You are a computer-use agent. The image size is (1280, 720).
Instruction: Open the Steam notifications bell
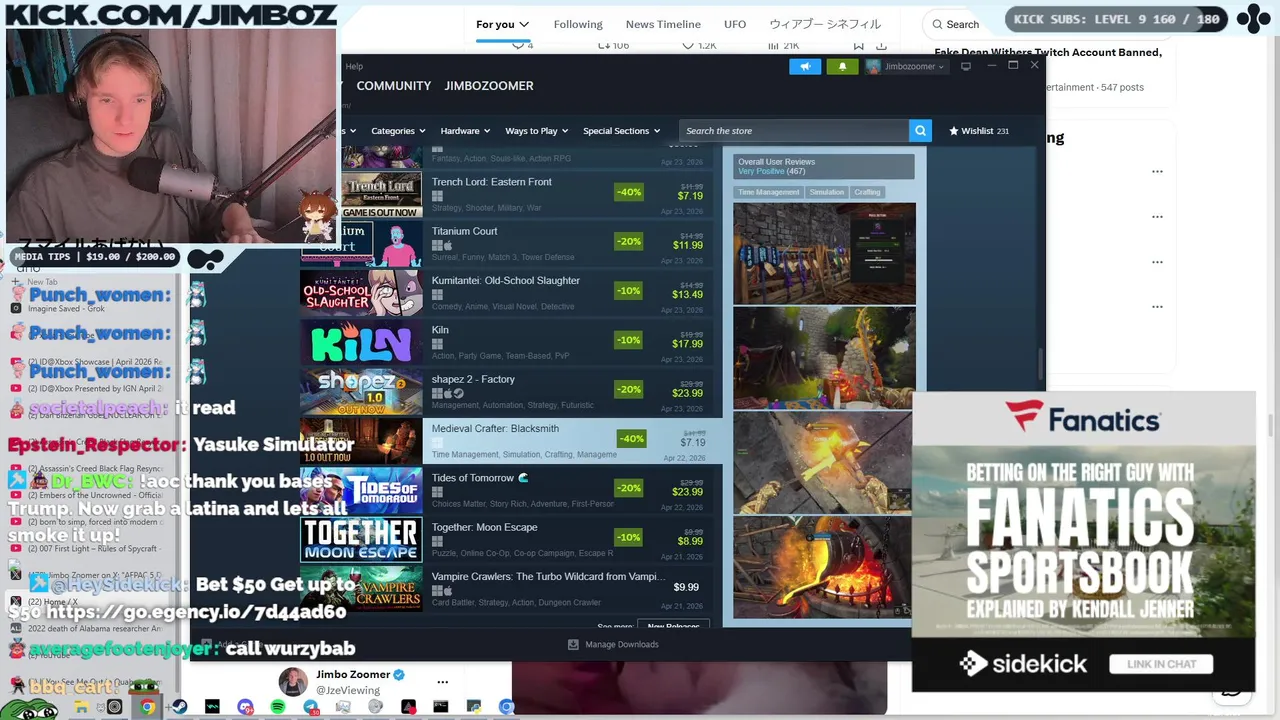(x=842, y=66)
